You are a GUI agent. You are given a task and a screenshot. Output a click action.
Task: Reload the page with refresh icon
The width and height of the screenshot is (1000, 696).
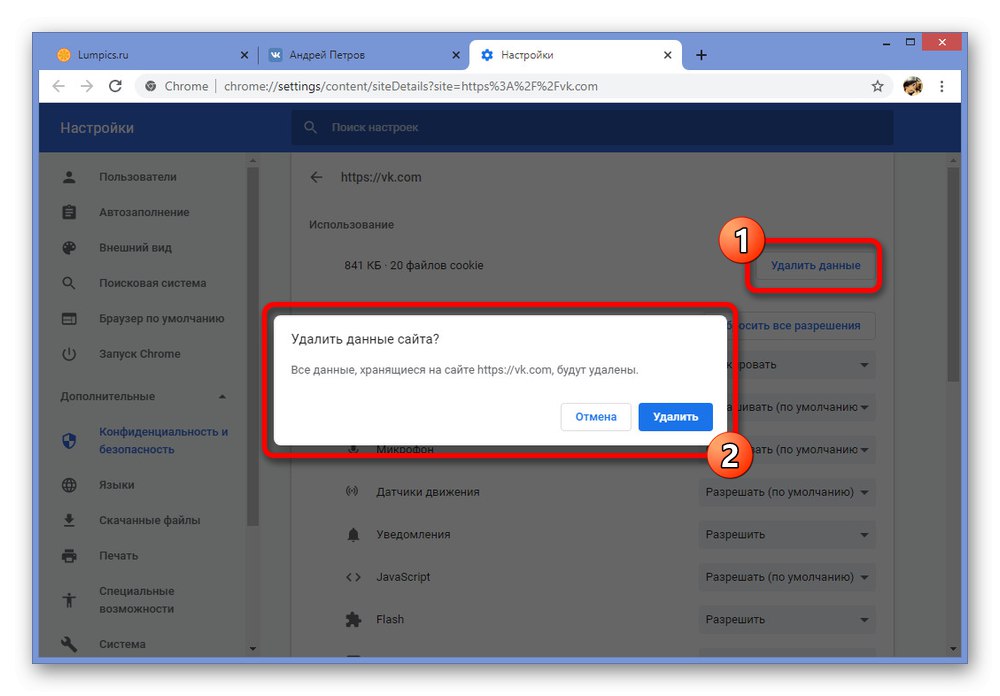coord(115,86)
